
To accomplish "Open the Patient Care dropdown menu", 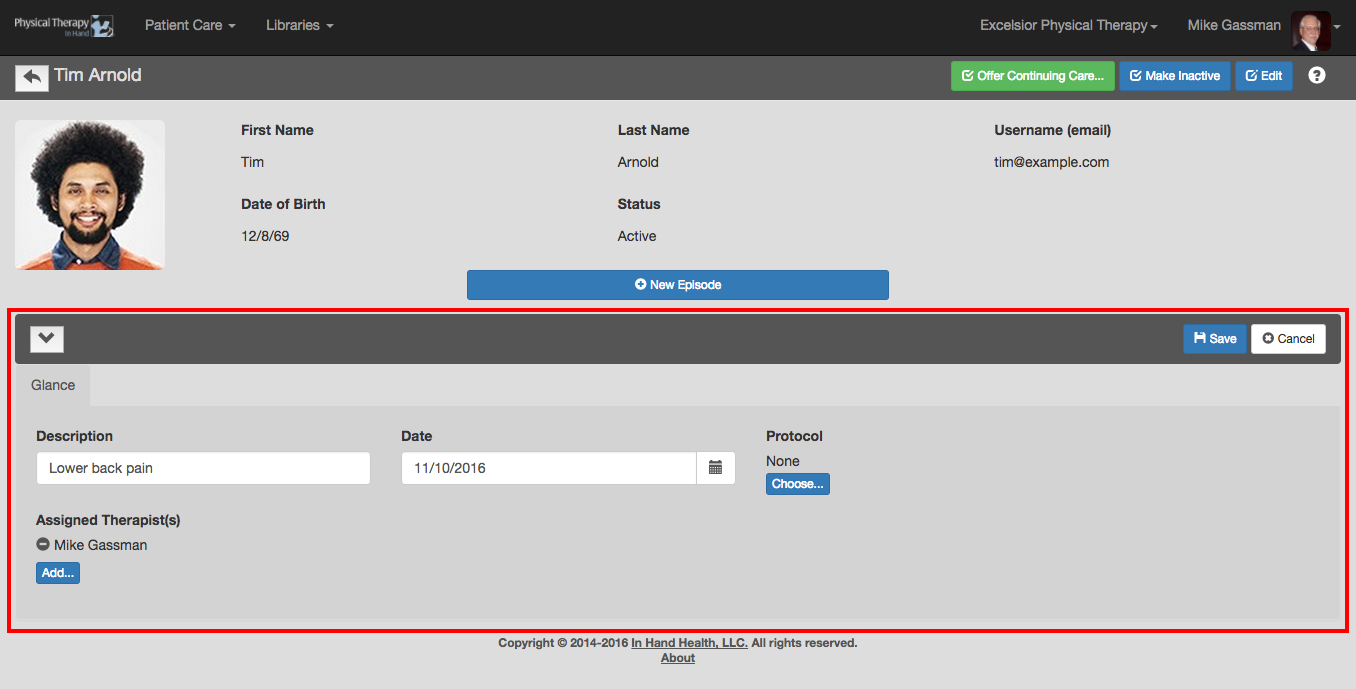I will click(190, 25).
